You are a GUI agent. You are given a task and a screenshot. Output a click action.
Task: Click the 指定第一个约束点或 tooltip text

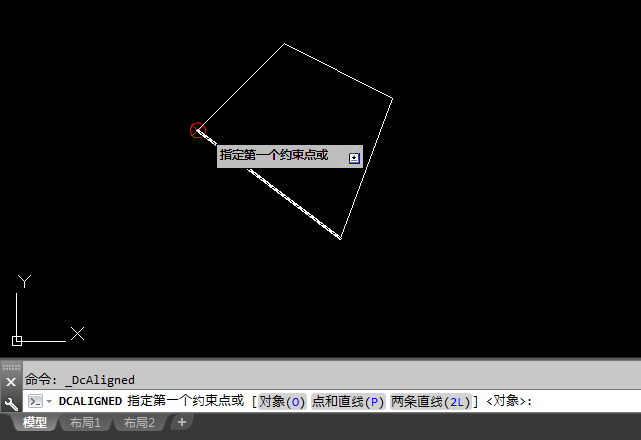tap(274, 155)
